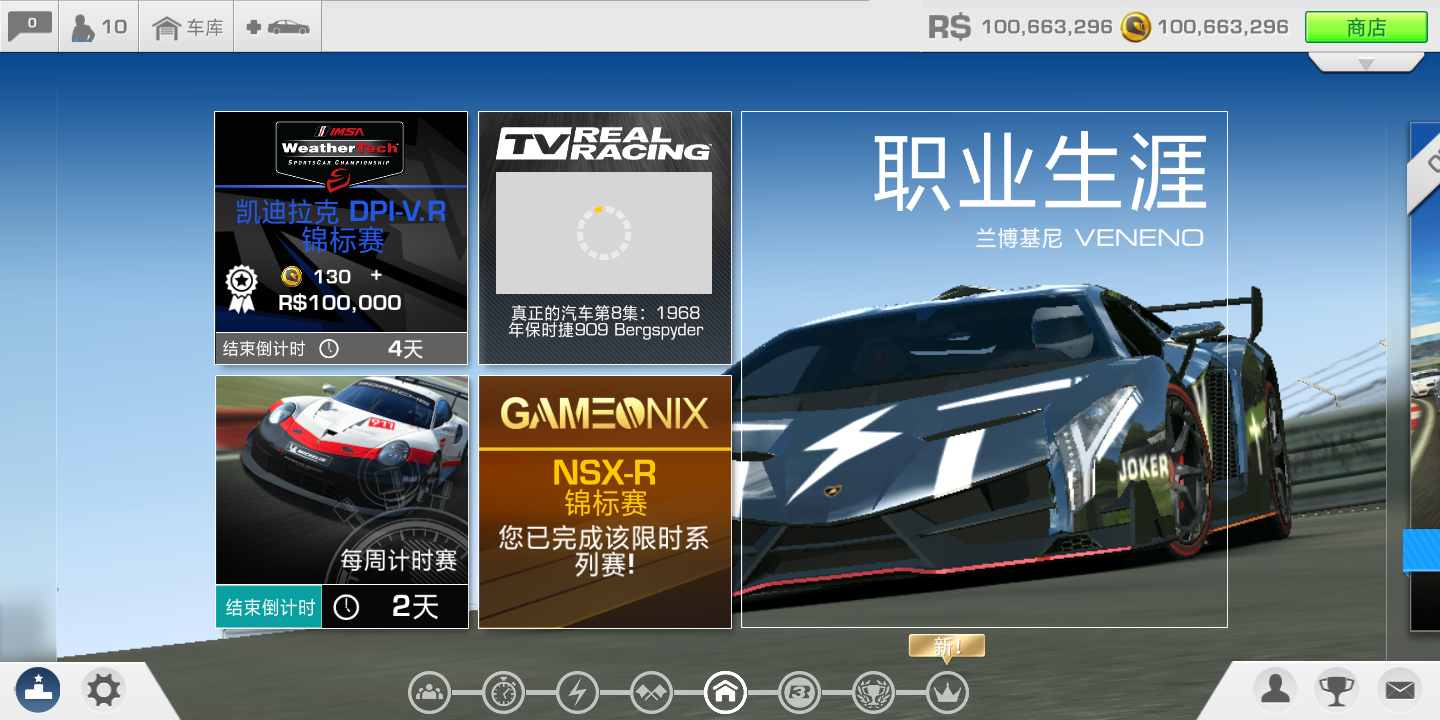Screen dimensions: 1440x720
Task: Go to the R3 logo section
Action: [799, 691]
